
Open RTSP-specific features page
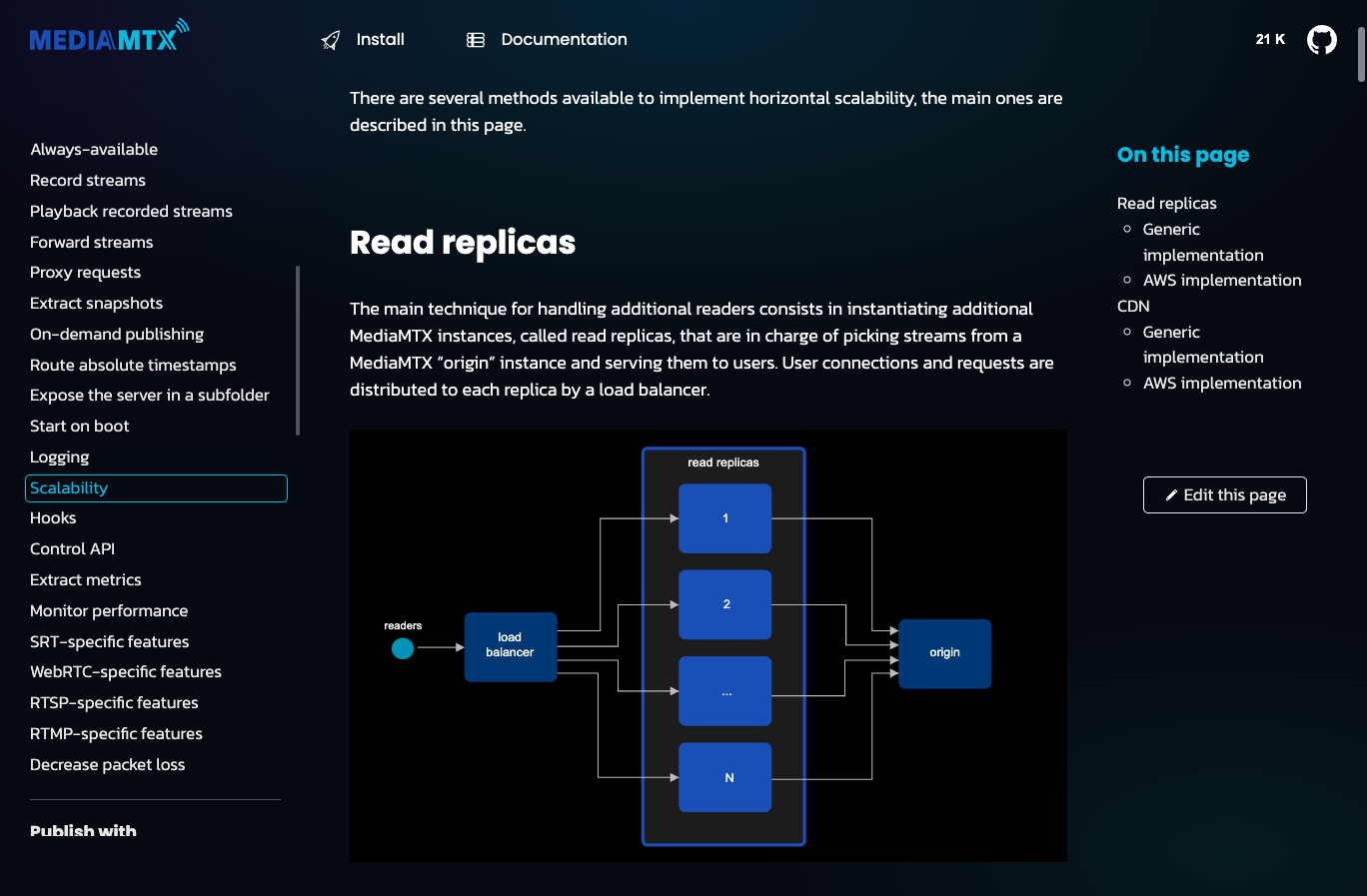click(x=114, y=703)
